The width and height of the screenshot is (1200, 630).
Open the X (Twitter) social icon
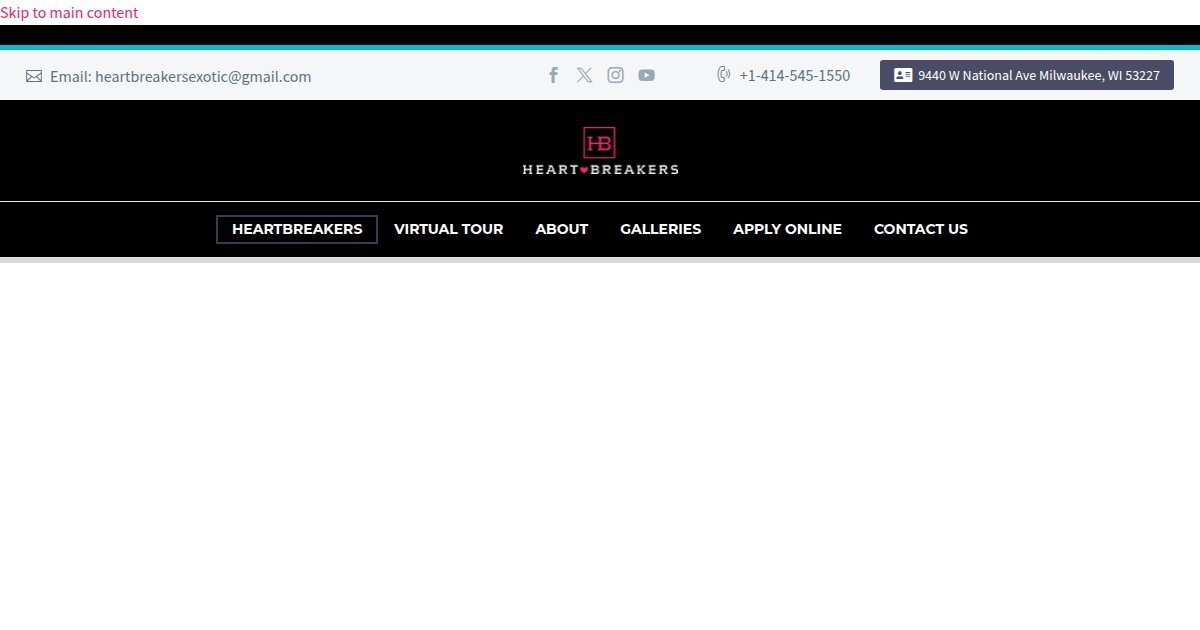pyautogui.click(x=584, y=75)
